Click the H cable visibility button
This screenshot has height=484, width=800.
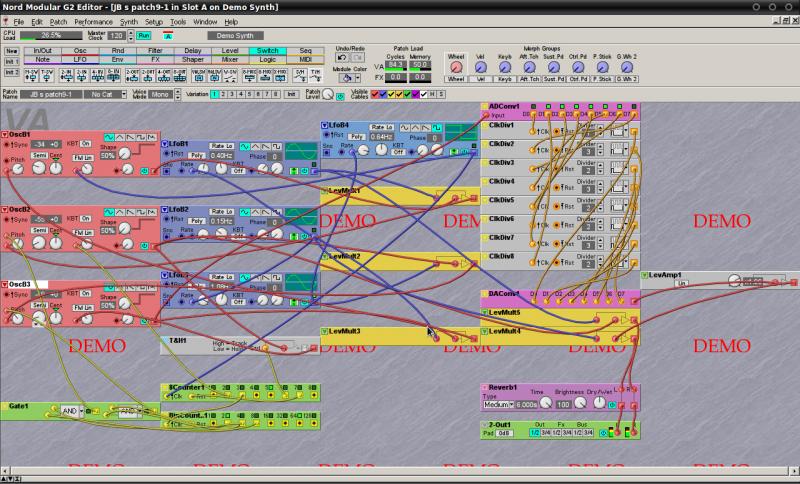[x=432, y=94]
